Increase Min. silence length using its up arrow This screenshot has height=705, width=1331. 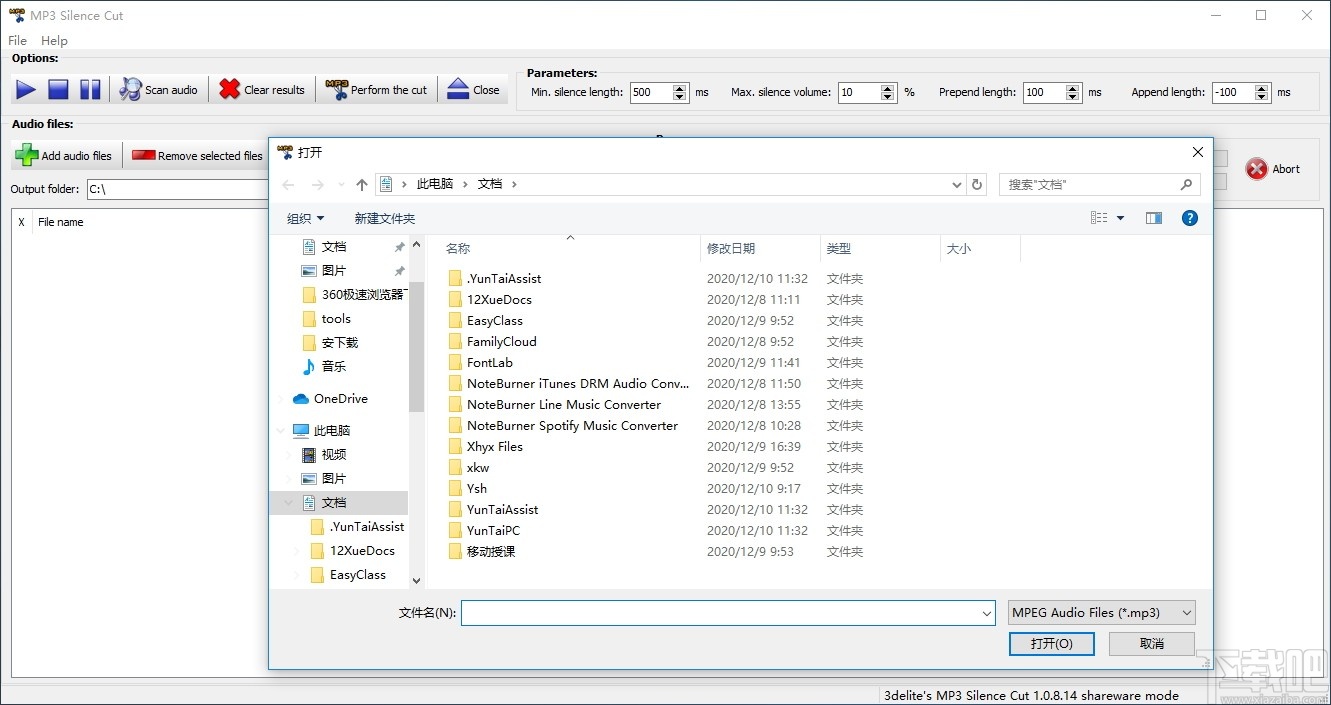(x=680, y=87)
